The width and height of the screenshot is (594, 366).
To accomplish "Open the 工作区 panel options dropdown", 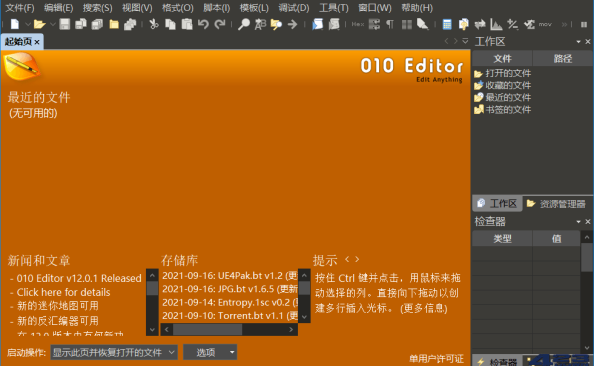I will click(x=578, y=41).
